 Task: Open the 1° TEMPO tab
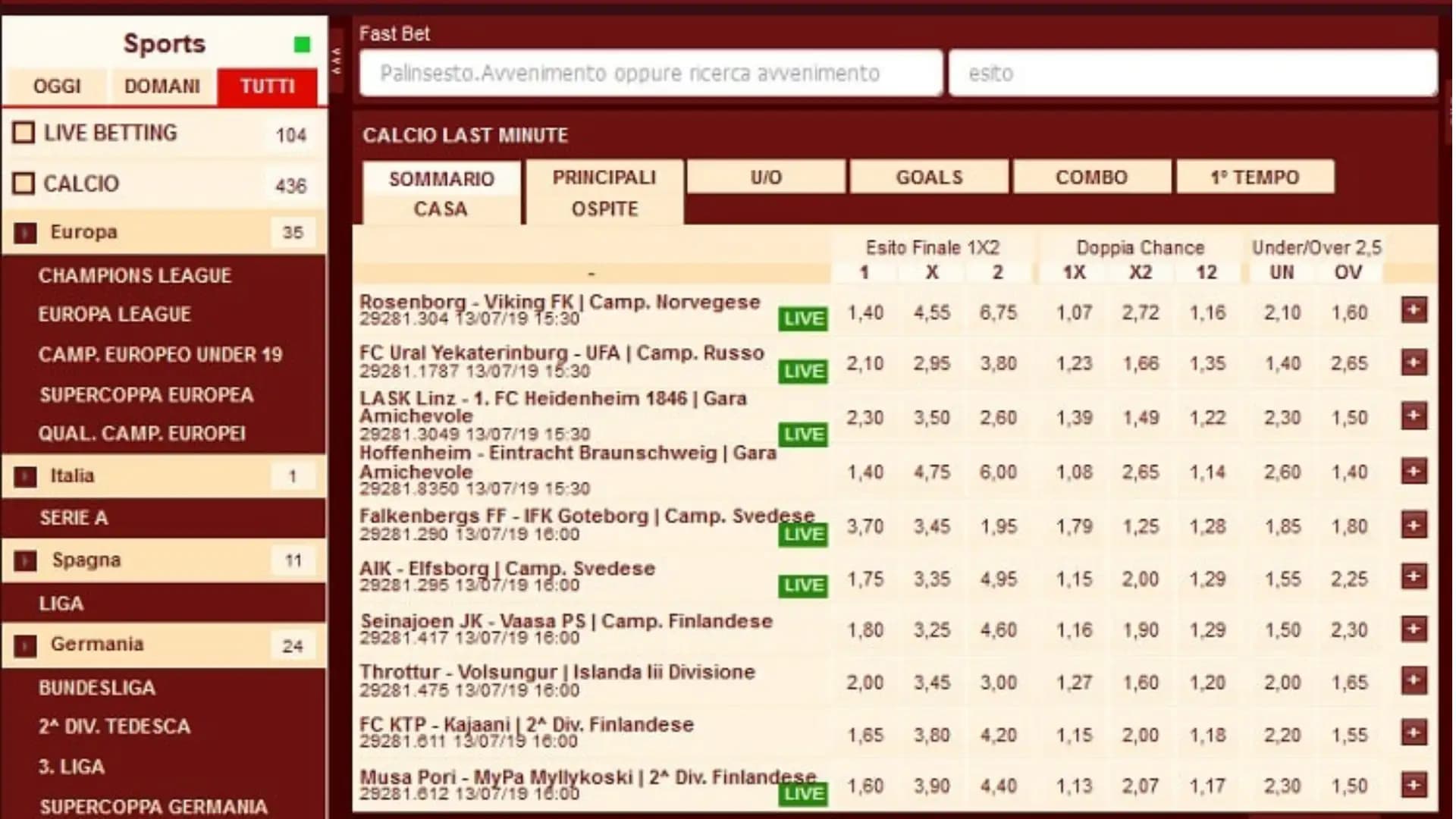tap(1255, 177)
